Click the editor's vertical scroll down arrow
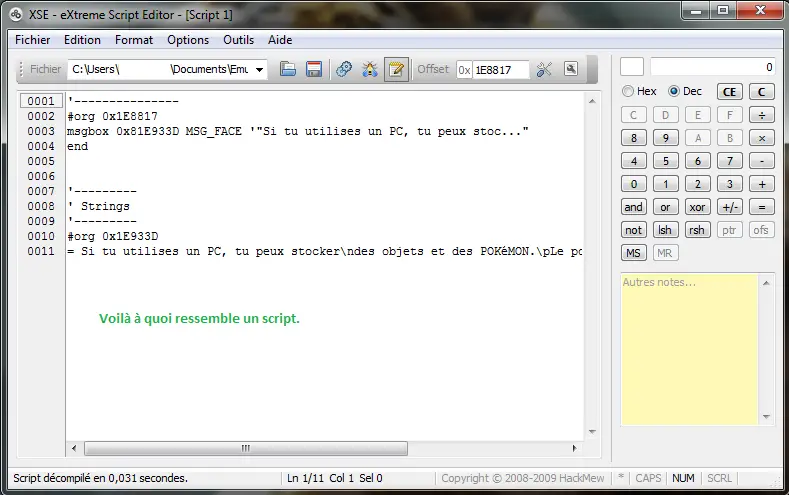The width and height of the screenshot is (789, 495). tap(592, 432)
